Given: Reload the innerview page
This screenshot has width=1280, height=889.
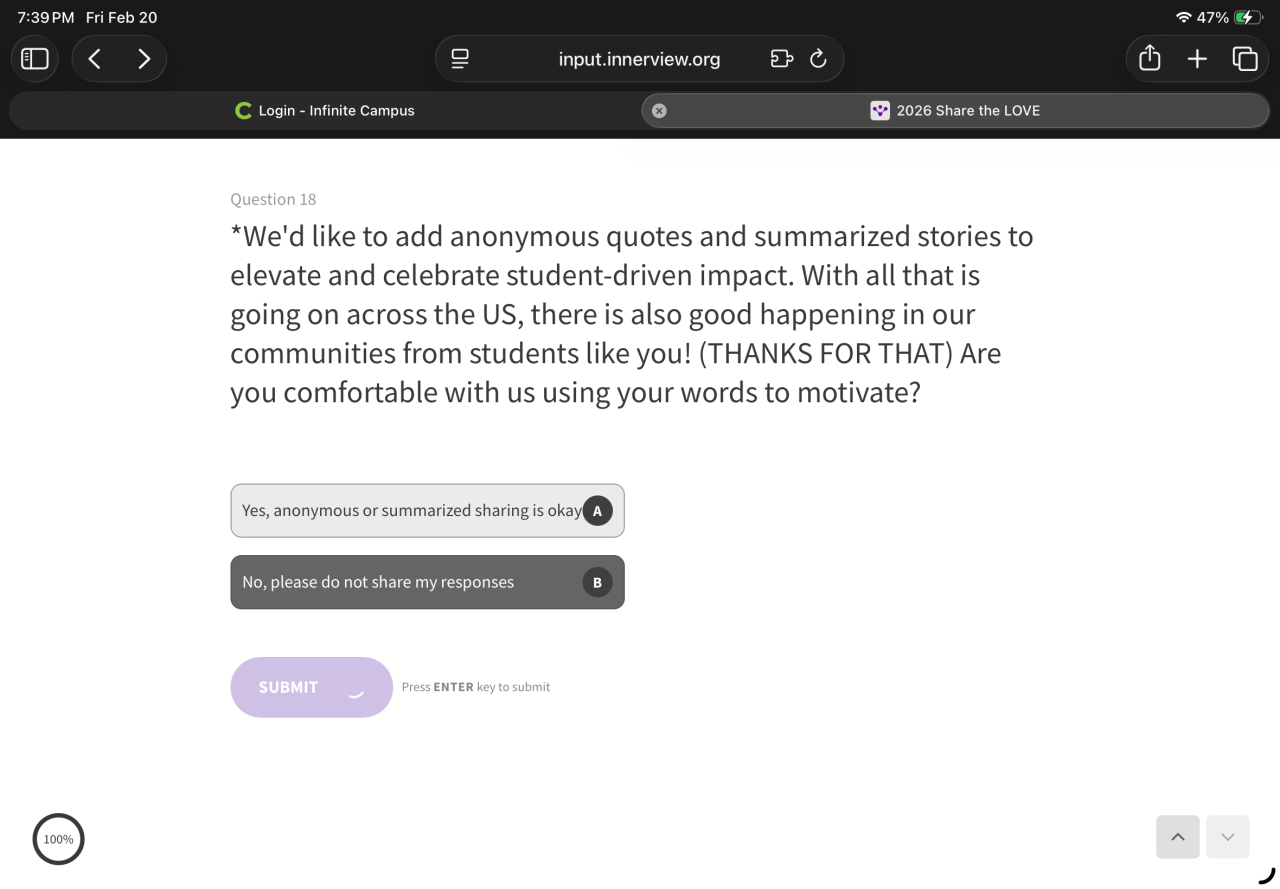Looking at the screenshot, I should tap(818, 59).
